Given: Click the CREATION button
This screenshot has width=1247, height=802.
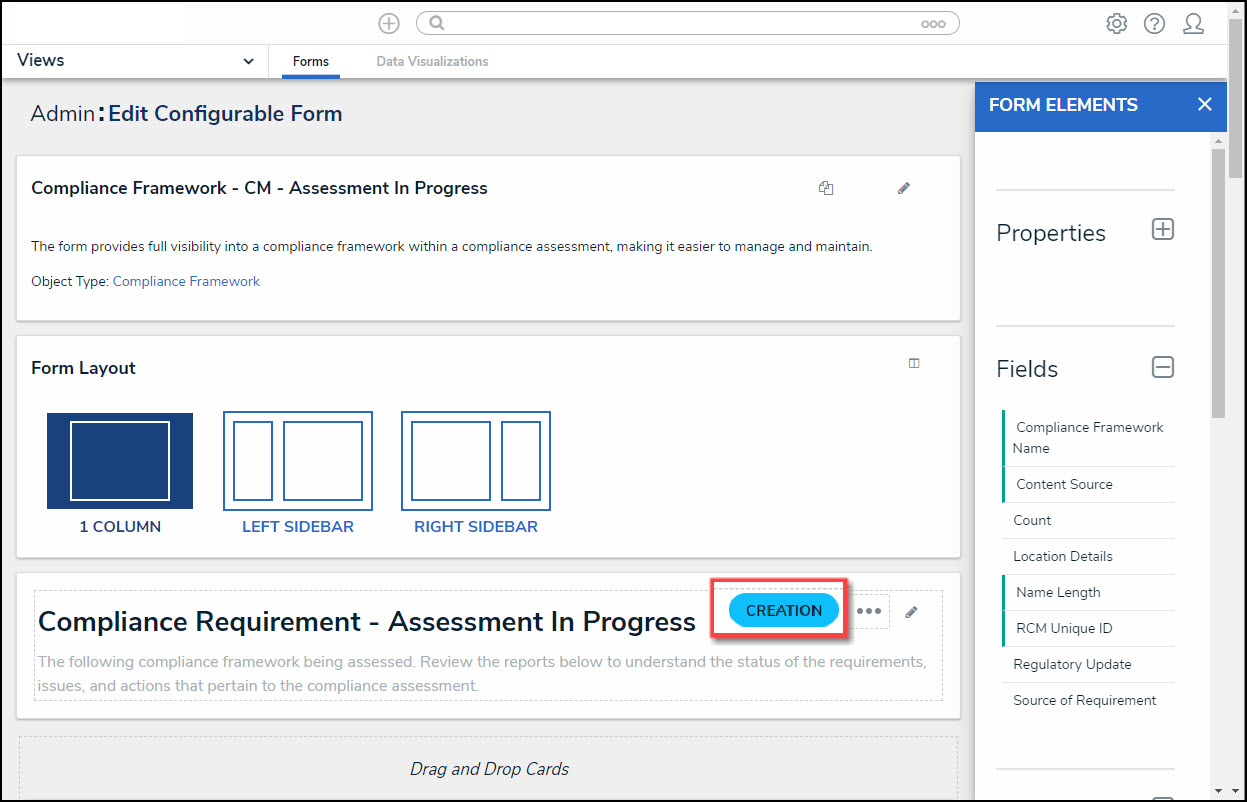Looking at the screenshot, I should pos(783,610).
